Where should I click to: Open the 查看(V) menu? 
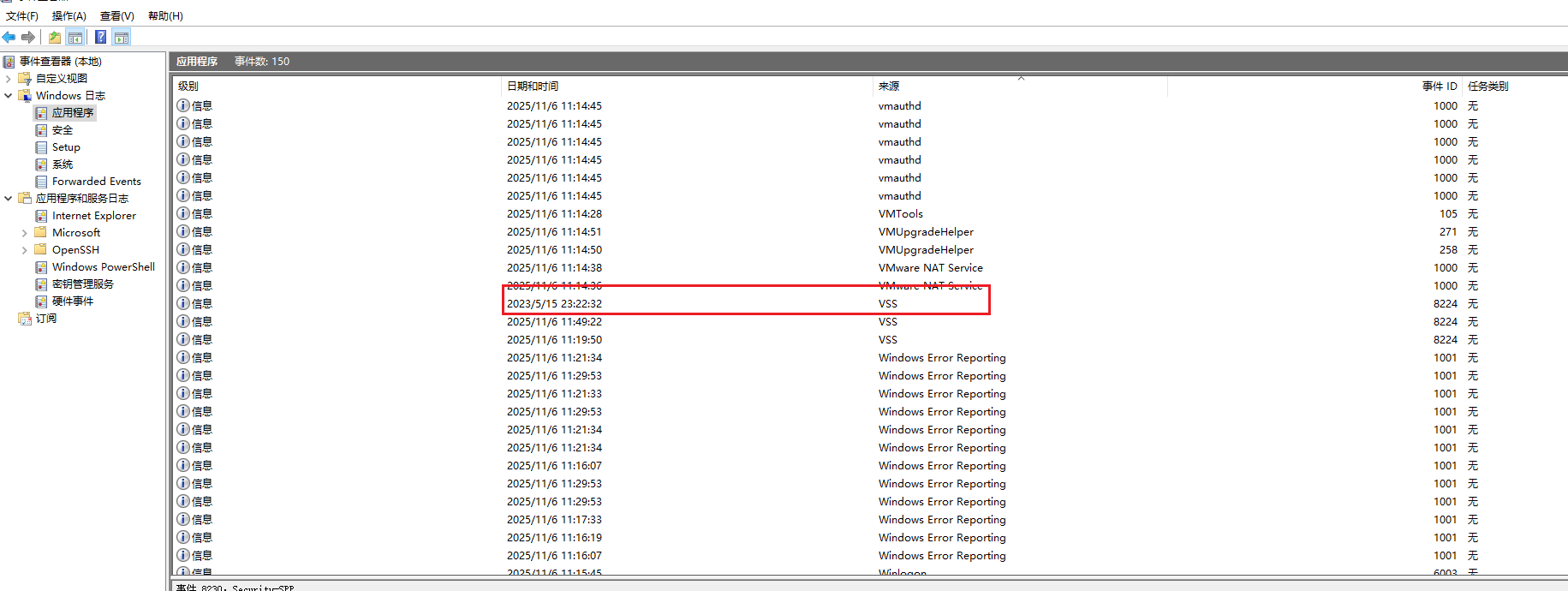(116, 15)
